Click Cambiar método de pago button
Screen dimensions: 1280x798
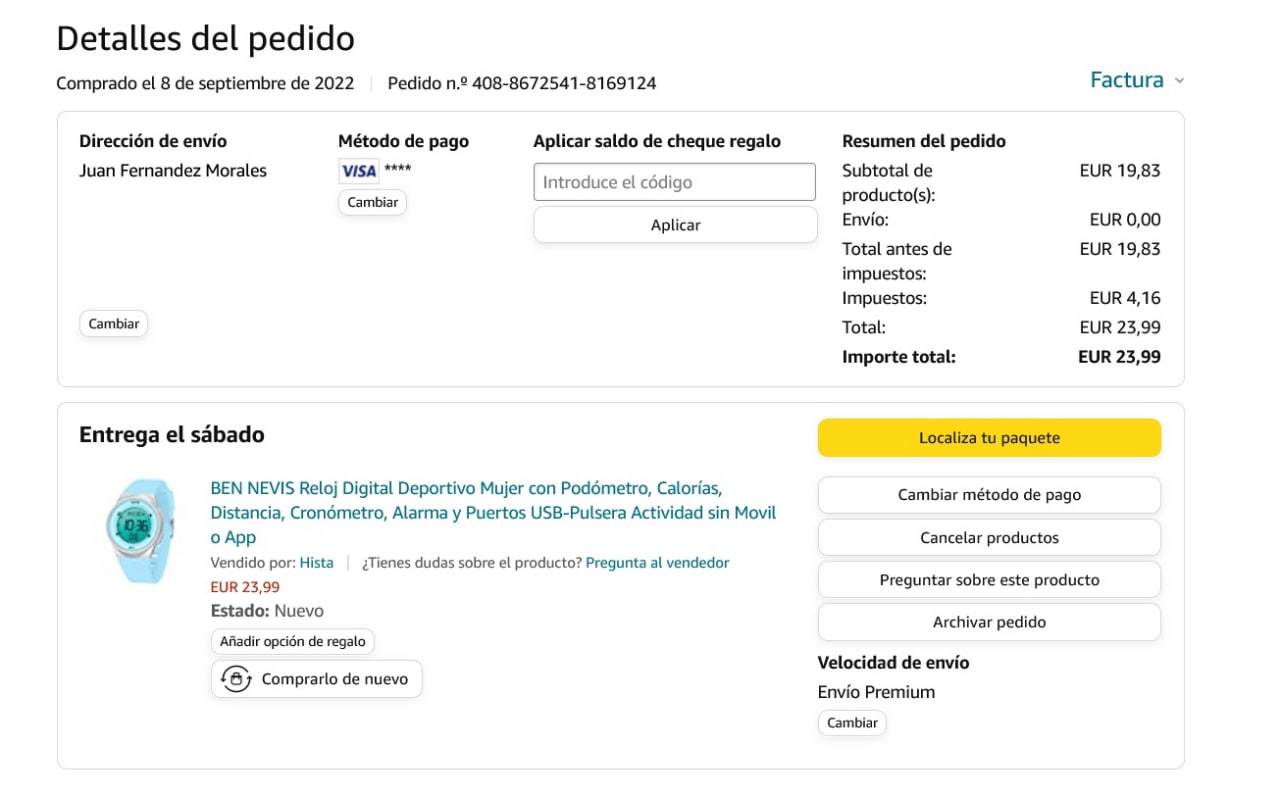989,495
